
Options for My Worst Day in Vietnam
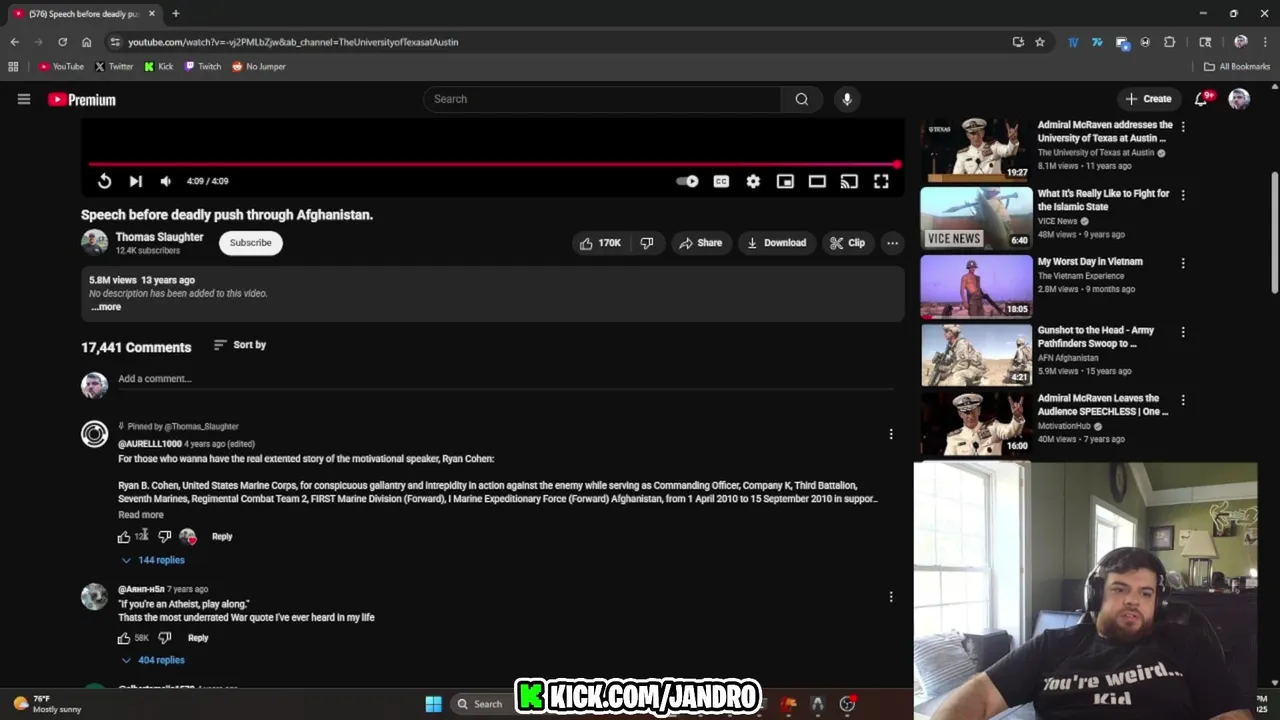tap(1183, 263)
